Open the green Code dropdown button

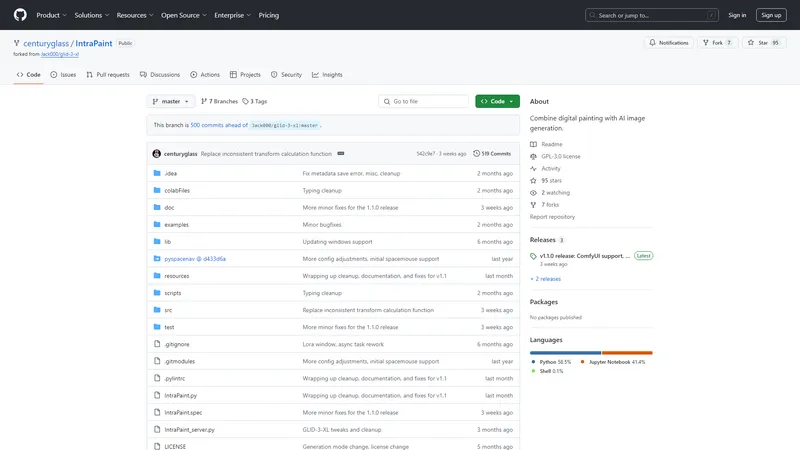(497, 102)
